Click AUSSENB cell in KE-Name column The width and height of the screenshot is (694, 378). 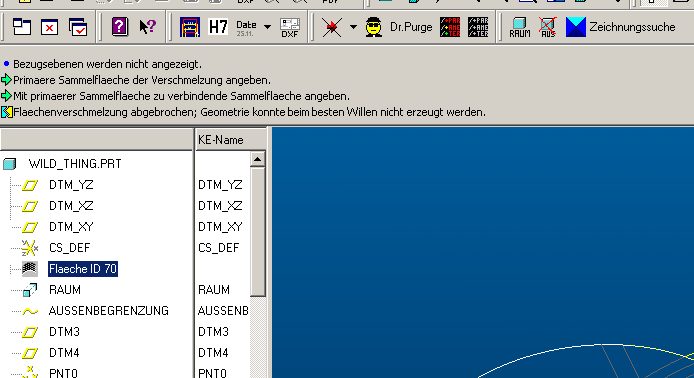(x=223, y=311)
